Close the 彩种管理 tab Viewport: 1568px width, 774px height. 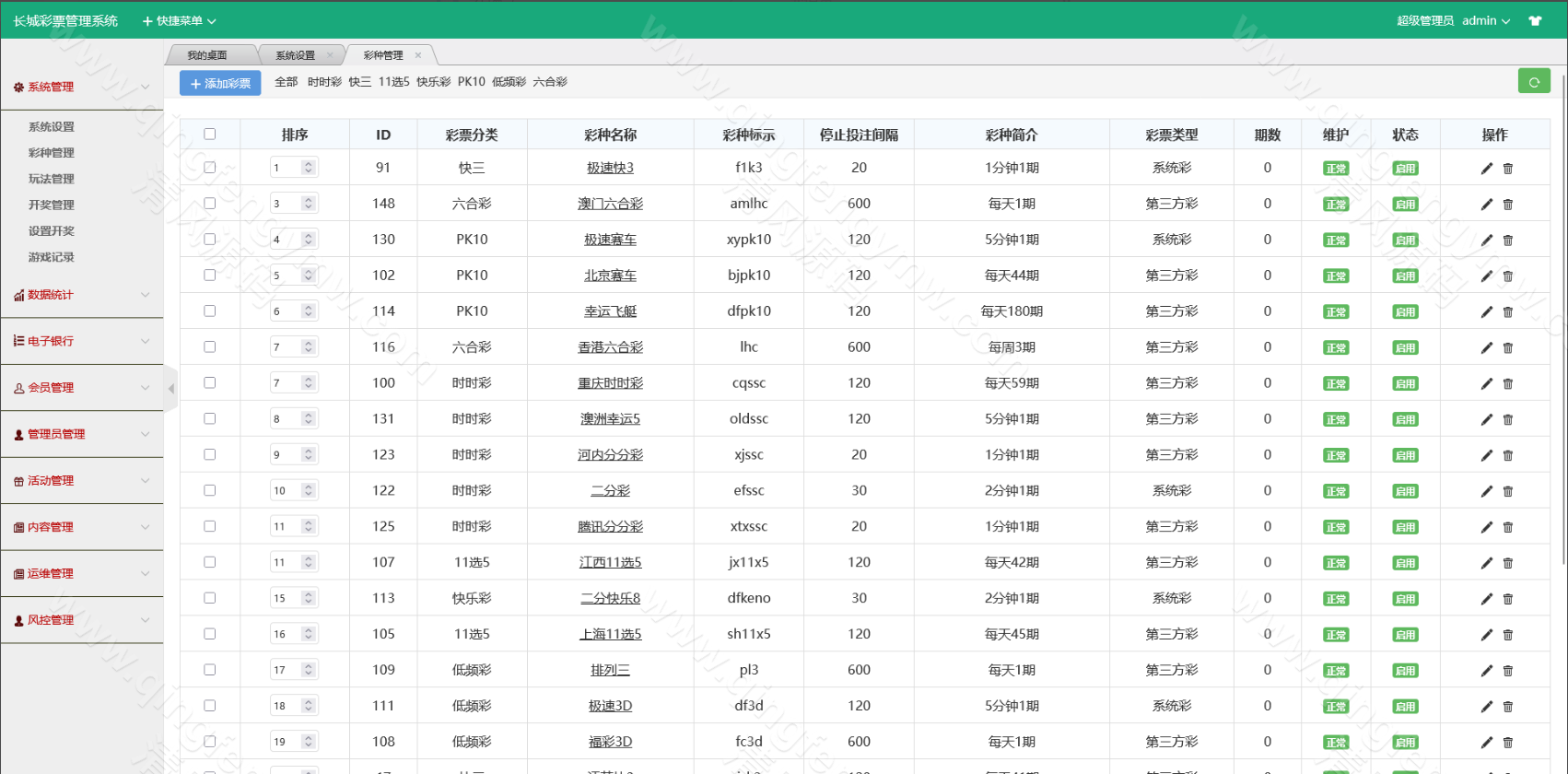pos(418,55)
